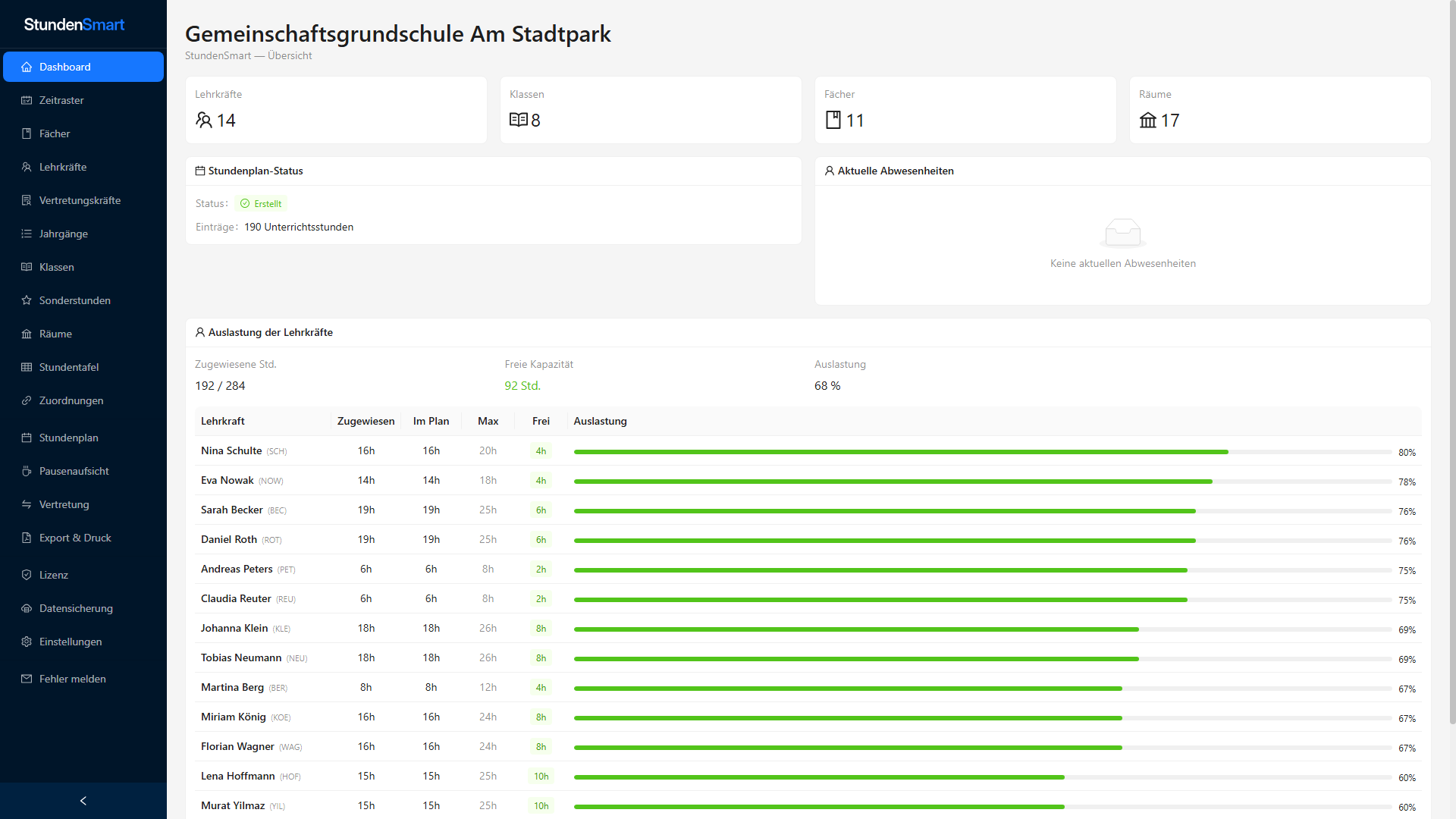The image size is (1456, 819).
Task: Select Vertretungskräfte menu entry
Action: (83, 200)
